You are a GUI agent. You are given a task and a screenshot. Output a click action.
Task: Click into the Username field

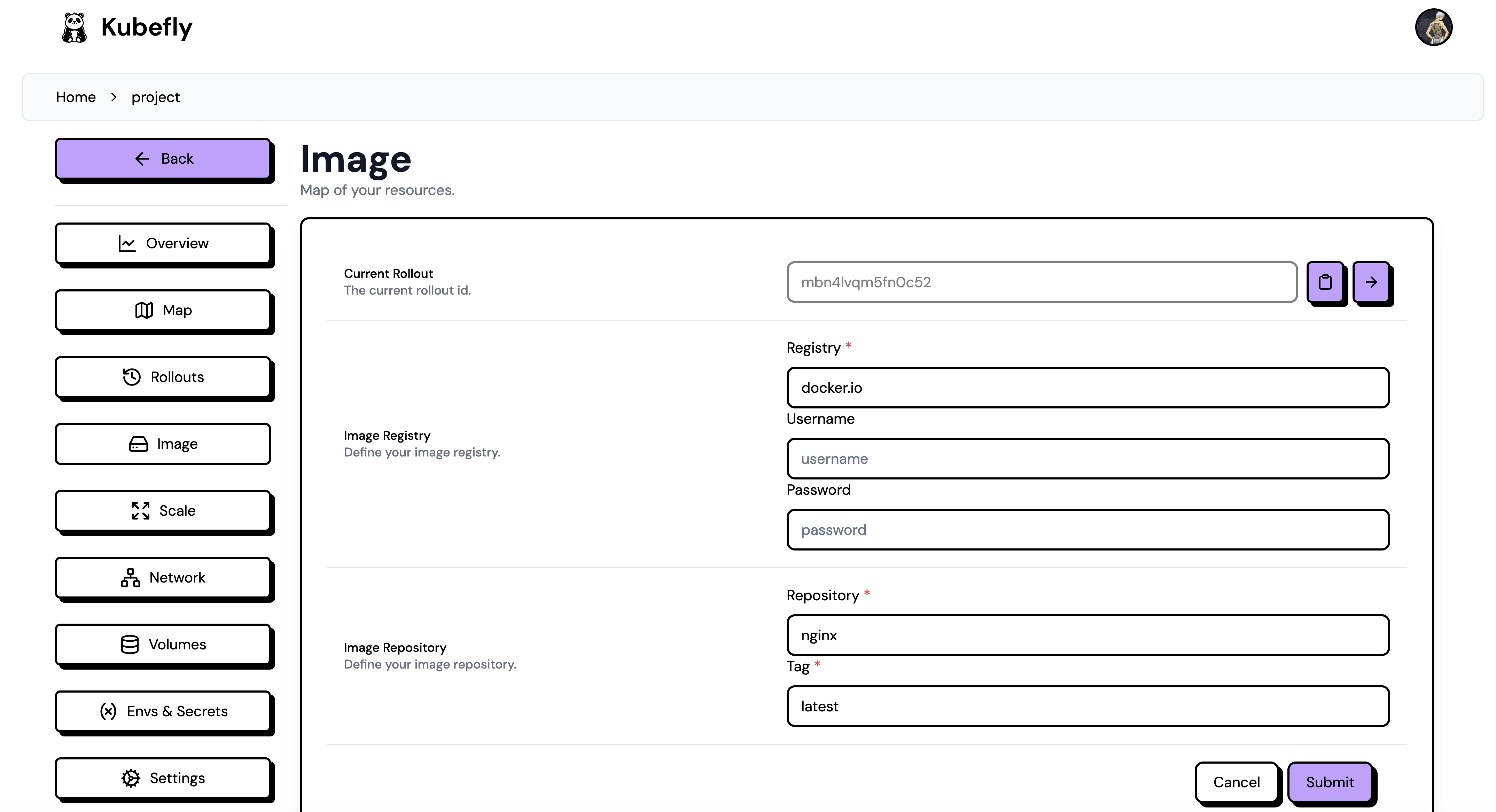coord(1087,458)
